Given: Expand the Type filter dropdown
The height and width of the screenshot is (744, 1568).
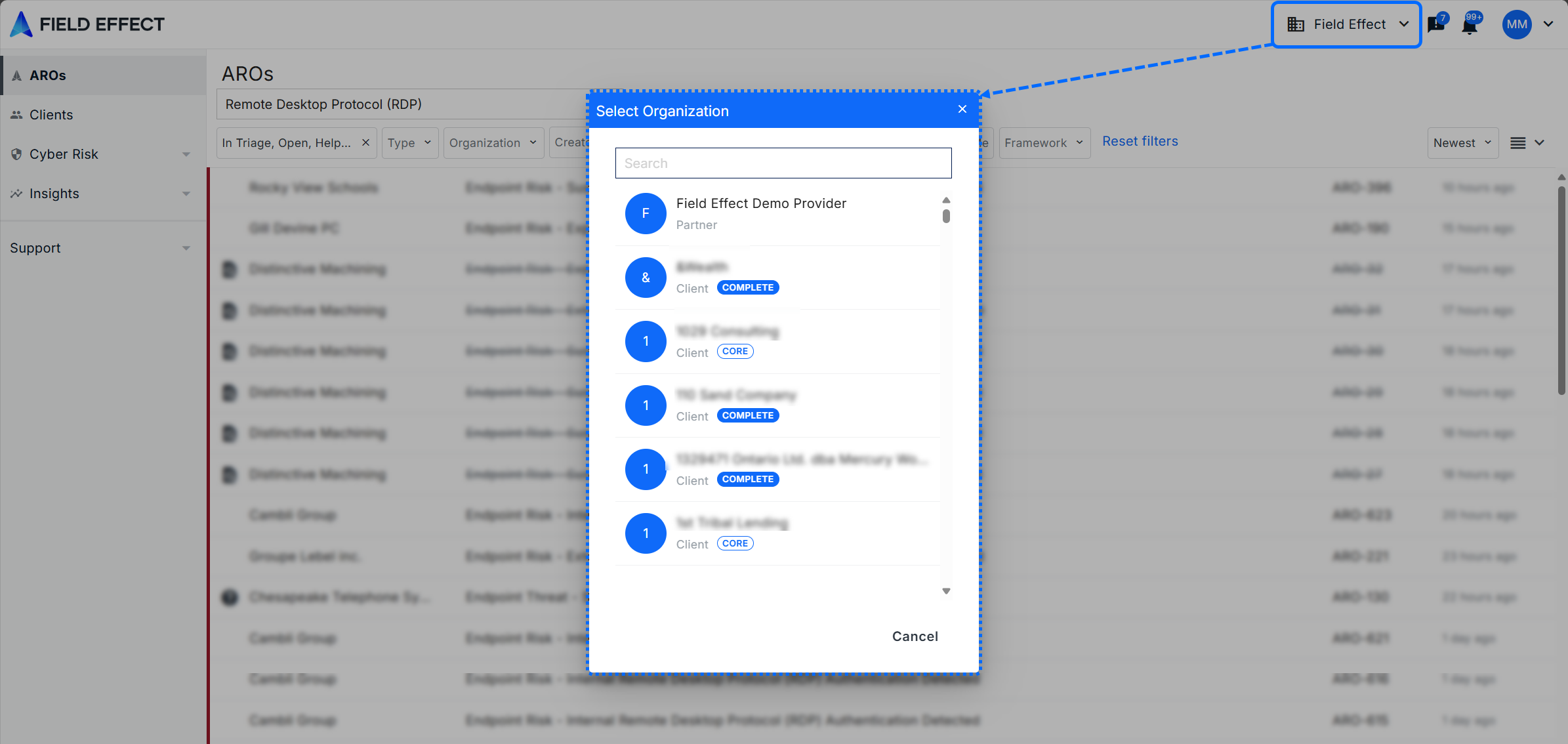Looking at the screenshot, I should pos(409,142).
